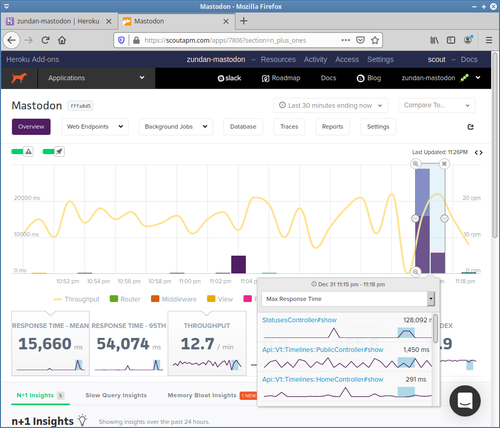Toggle Throughput series in chart legend
This screenshot has width=500, height=428.
(x=77, y=299)
